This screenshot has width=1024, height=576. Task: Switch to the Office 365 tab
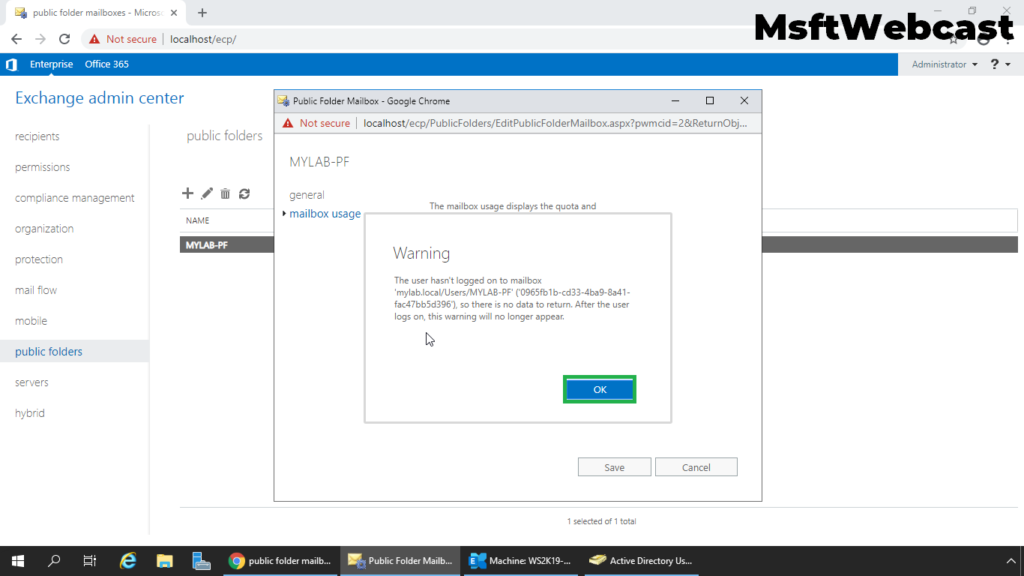106,64
